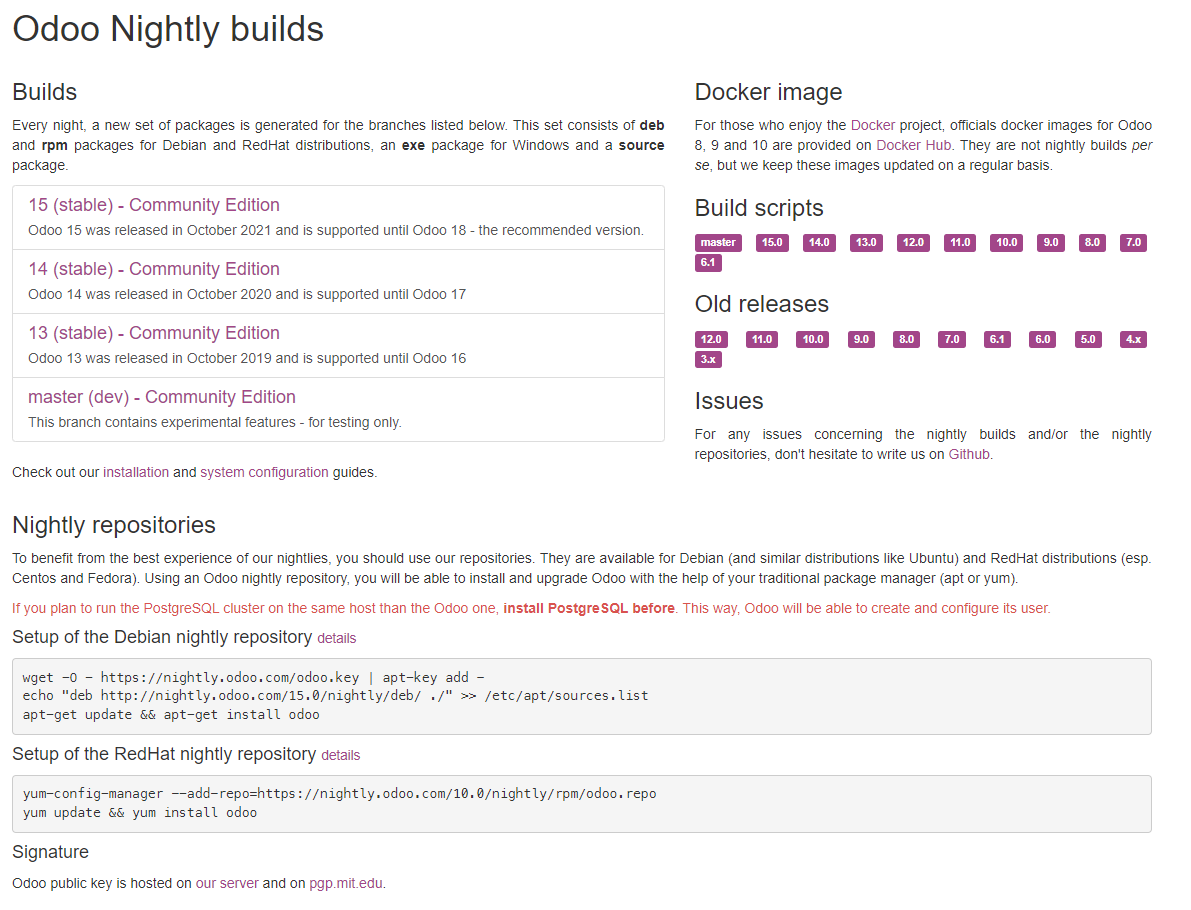Open the 13 (stable) Community Edition build

[x=154, y=333]
